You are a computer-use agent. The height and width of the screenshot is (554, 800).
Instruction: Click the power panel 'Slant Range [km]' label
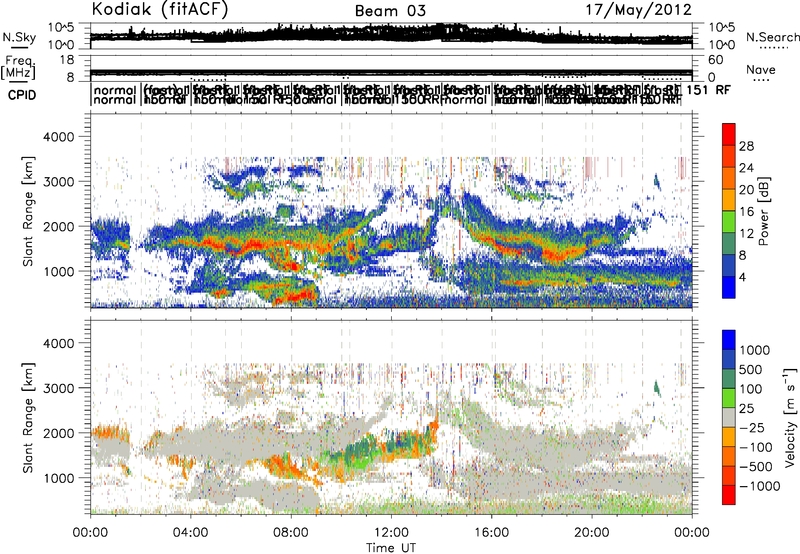[x=28, y=211]
